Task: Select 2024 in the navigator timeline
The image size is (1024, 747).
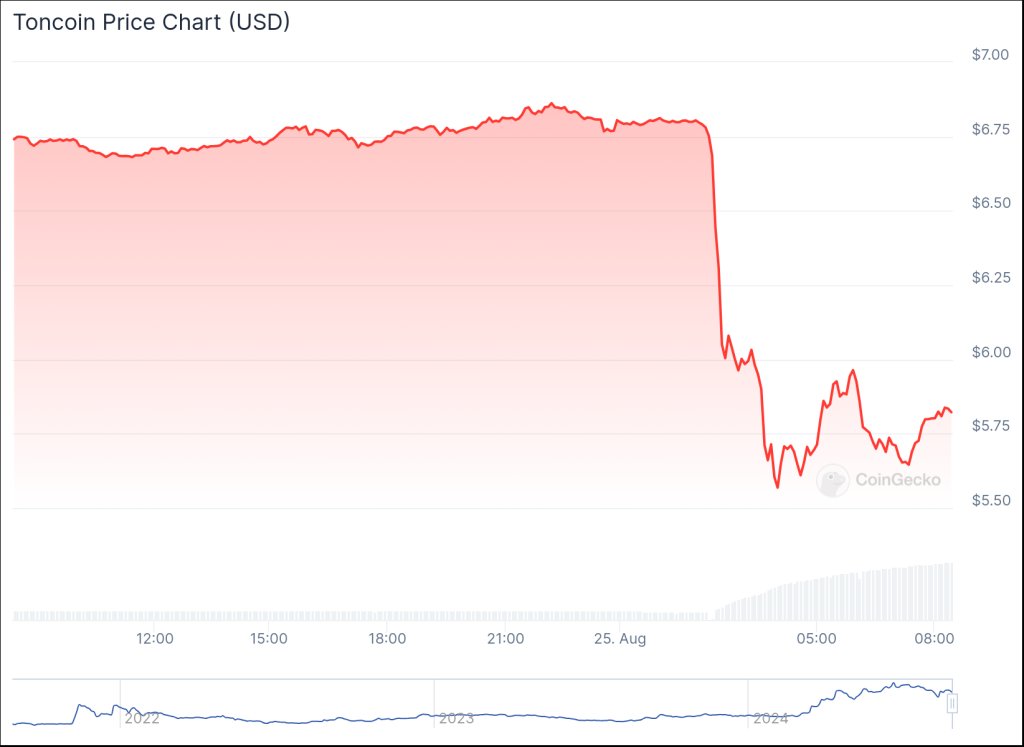Action: point(770,718)
